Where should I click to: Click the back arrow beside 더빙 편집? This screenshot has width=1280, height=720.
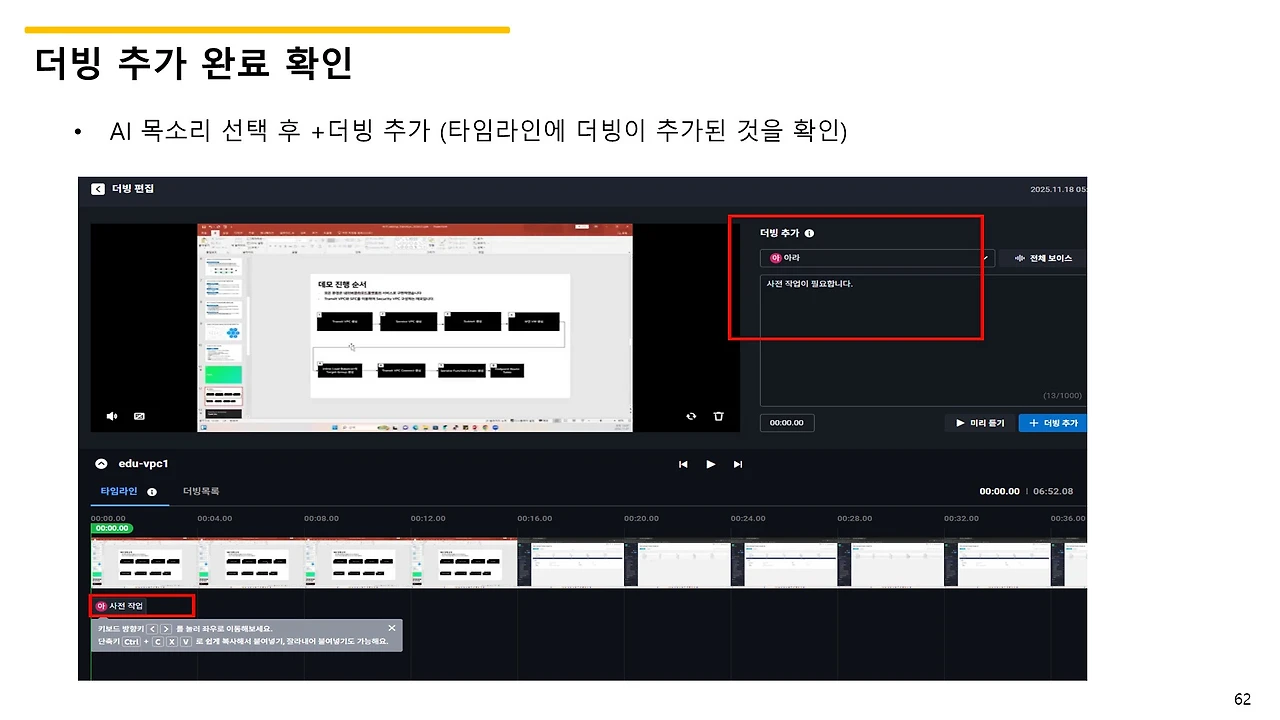[x=98, y=188]
